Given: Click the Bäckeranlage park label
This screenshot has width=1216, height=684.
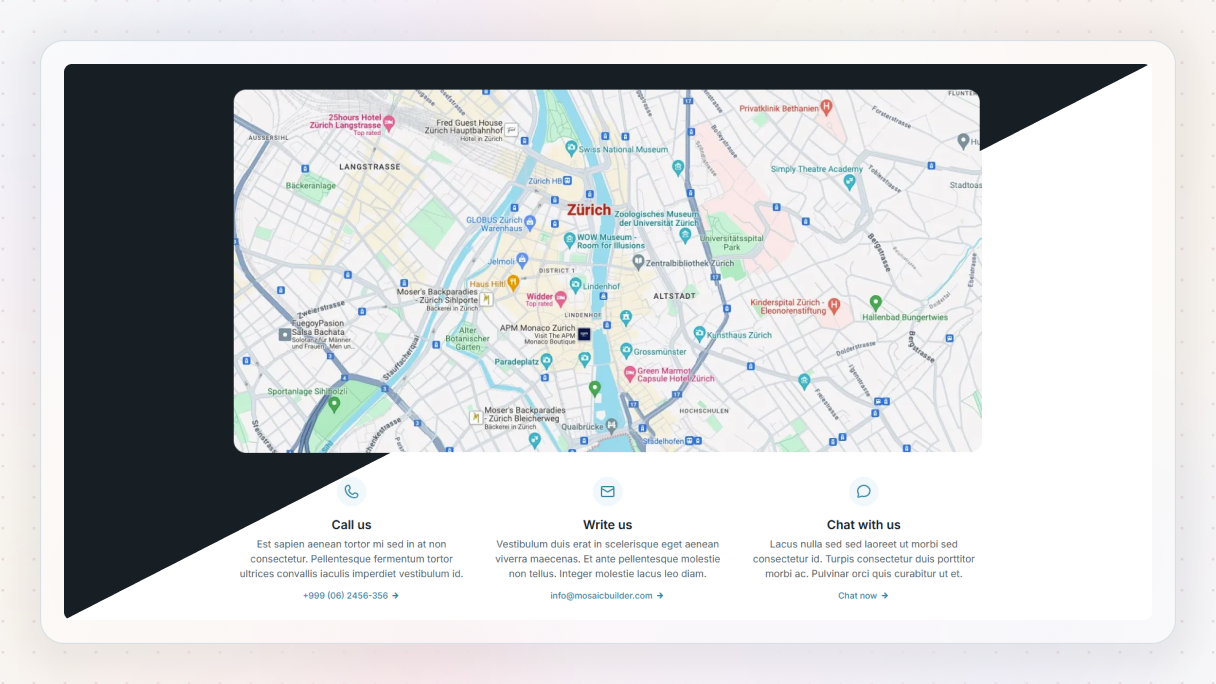Looking at the screenshot, I should pos(311,185).
